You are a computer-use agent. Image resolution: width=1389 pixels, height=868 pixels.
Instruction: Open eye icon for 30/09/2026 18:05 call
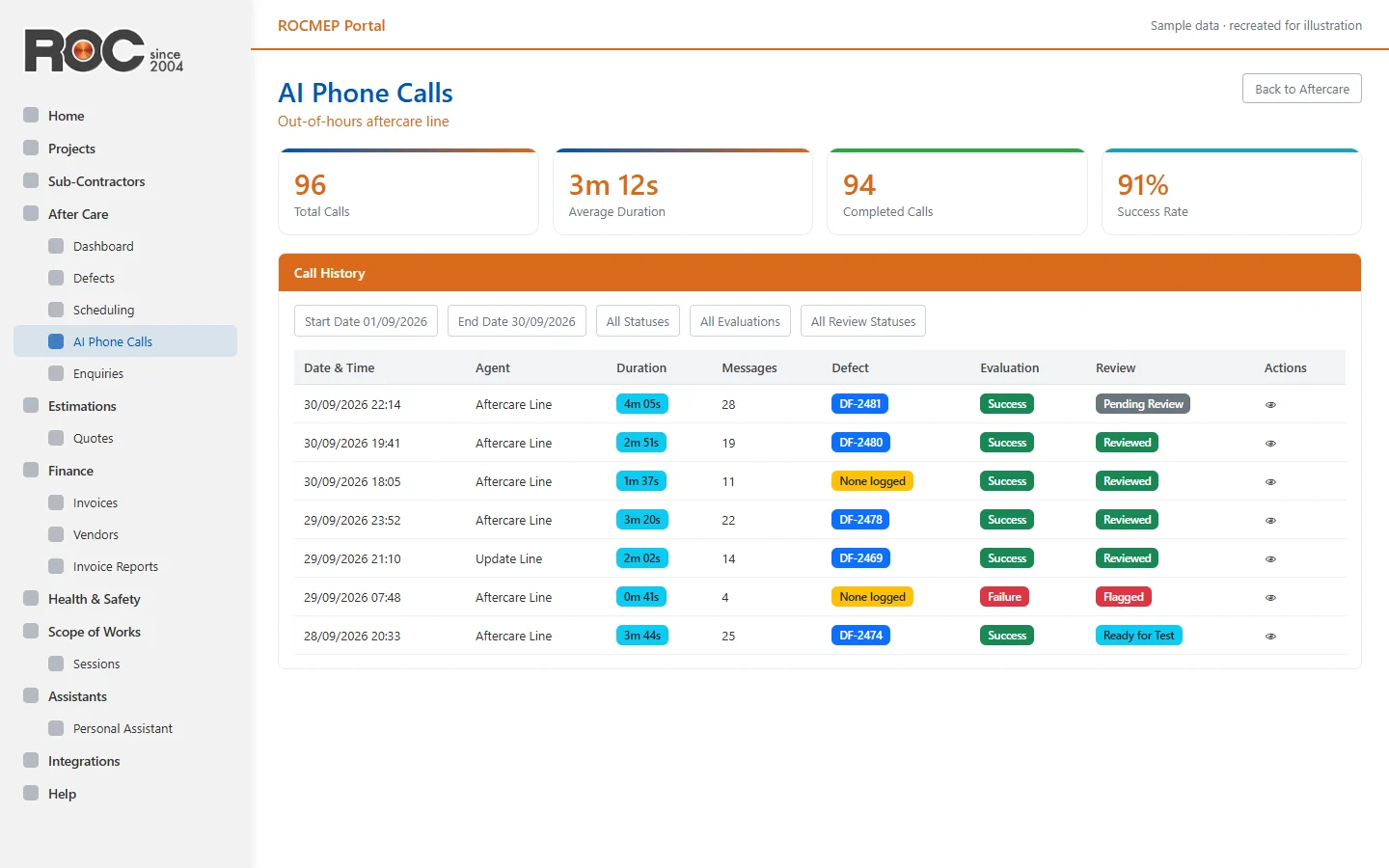coord(1270,482)
